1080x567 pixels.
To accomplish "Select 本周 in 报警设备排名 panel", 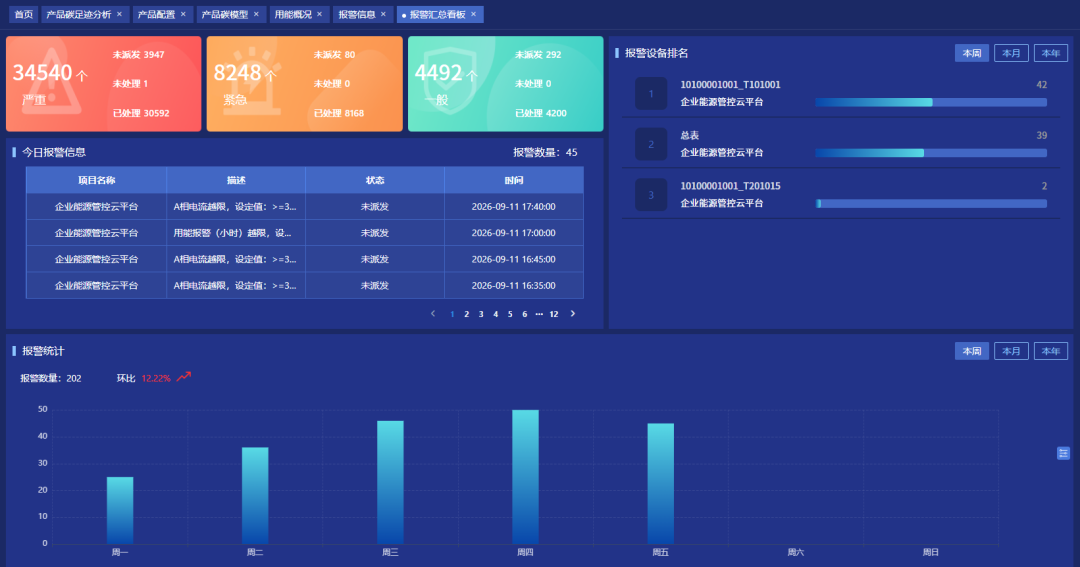I will [x=971, y=53].
